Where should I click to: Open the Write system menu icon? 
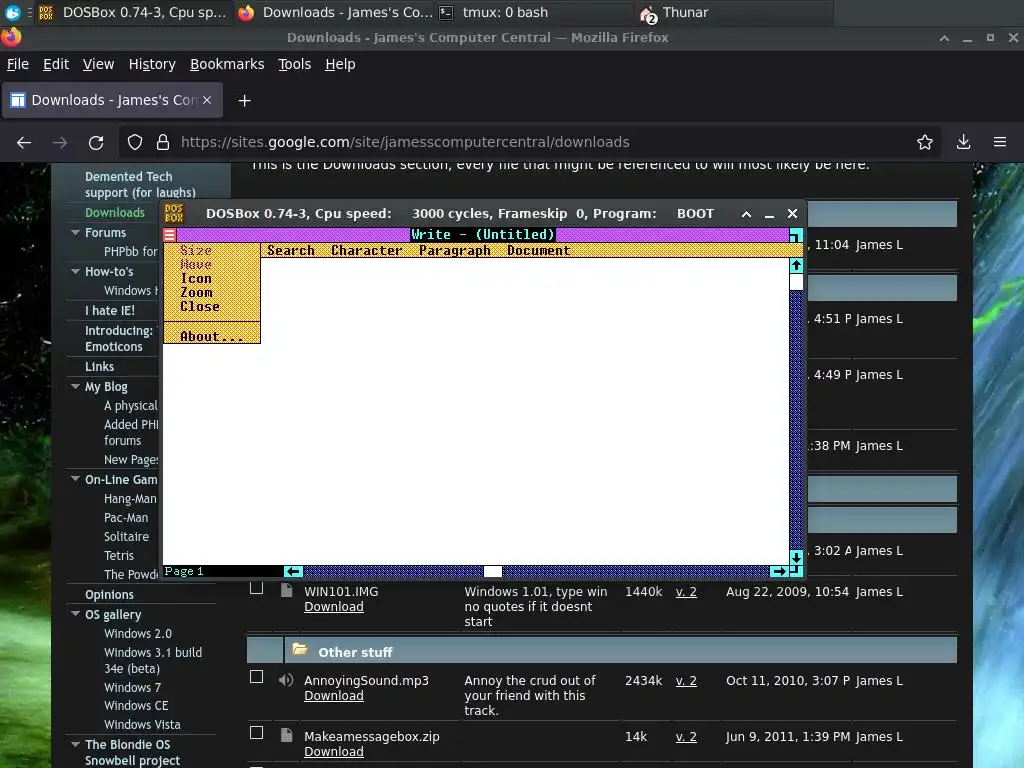[x=170, y=234]
